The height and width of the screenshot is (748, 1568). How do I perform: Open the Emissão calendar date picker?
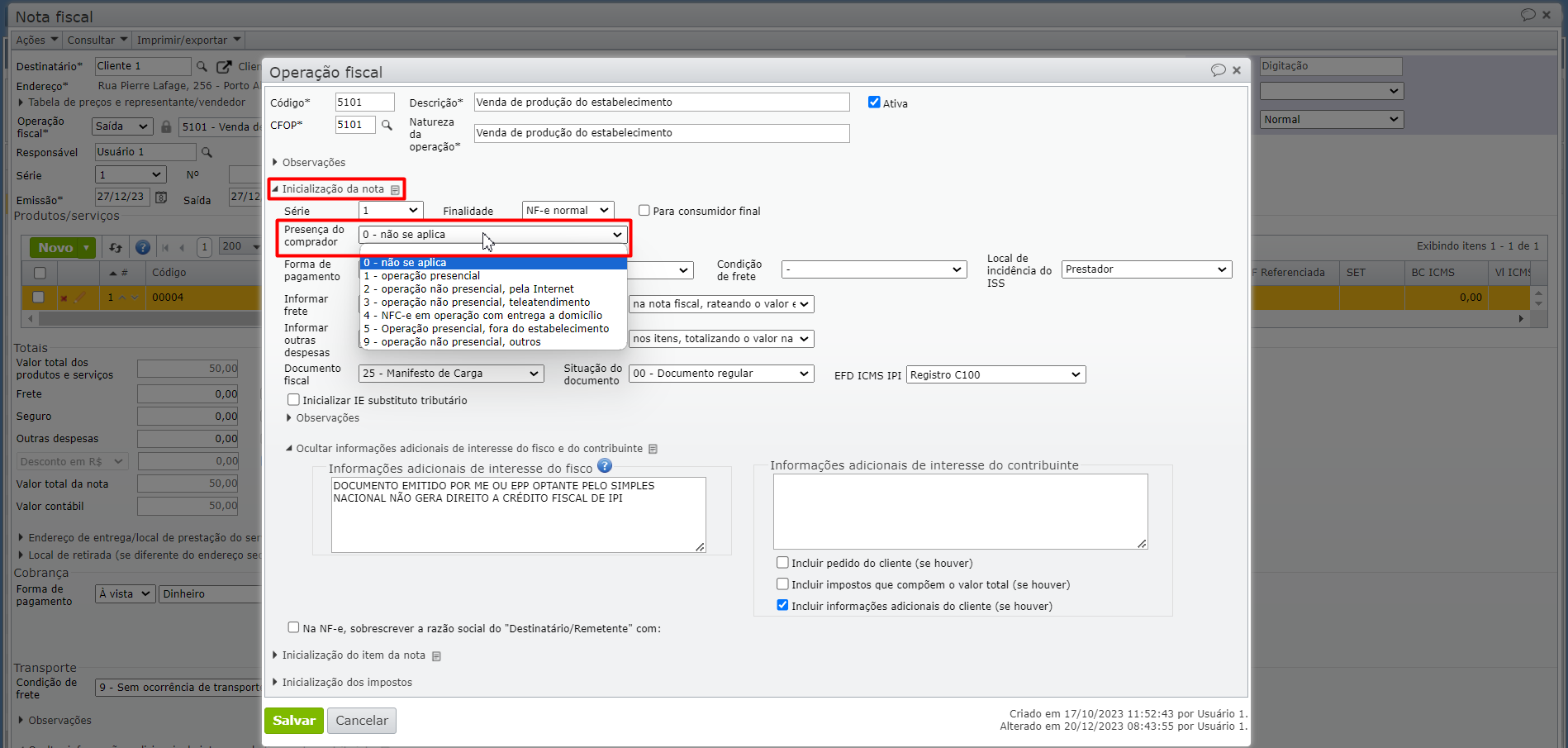pos(162,198)
